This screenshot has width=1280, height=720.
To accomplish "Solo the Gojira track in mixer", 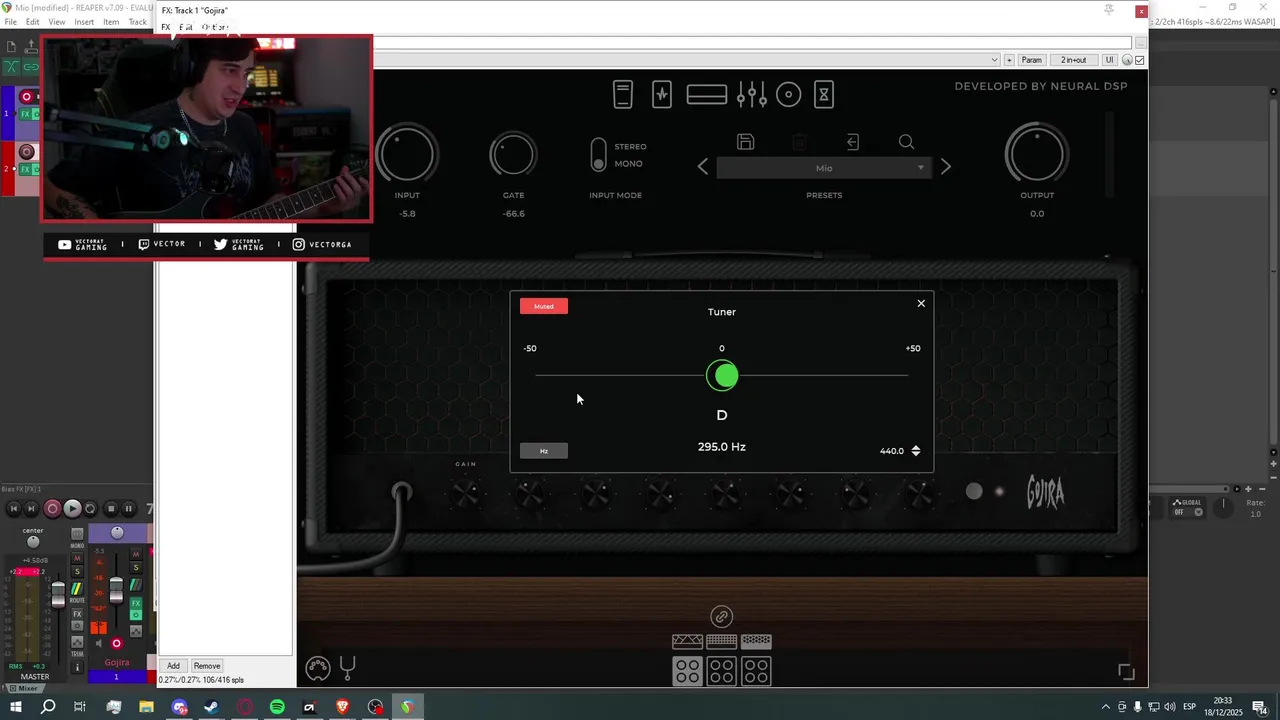I will click(x=136, y=568).
